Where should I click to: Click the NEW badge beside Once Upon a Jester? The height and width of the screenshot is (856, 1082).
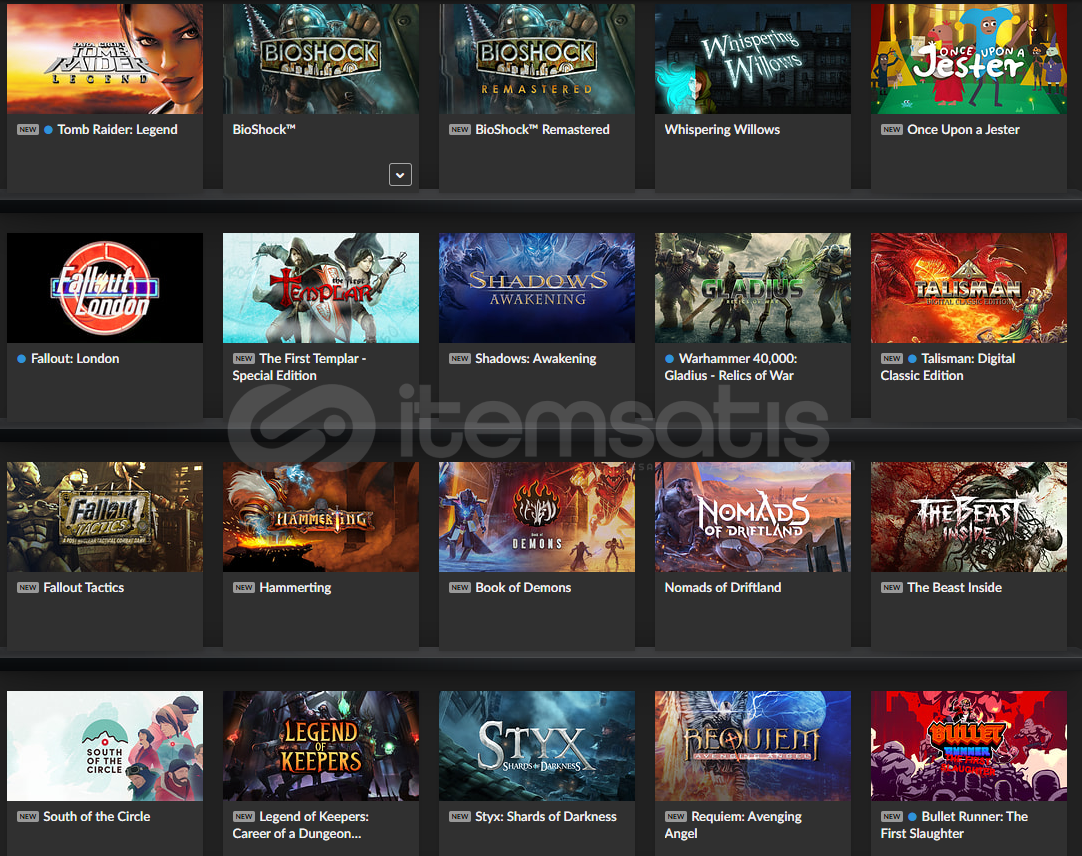[892, 130]
